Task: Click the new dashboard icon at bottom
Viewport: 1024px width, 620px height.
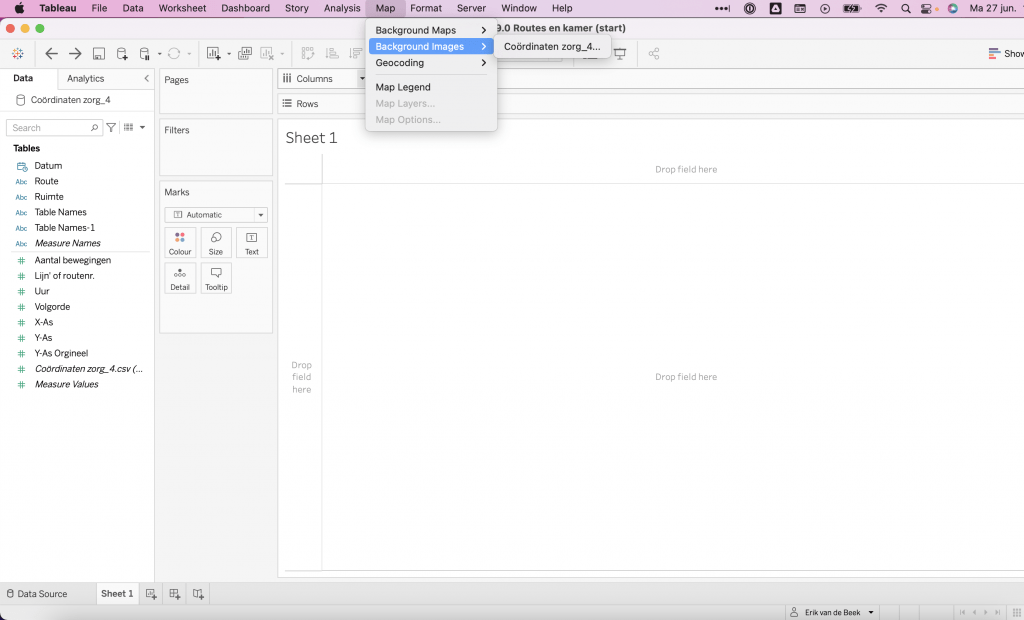Action: pyautogui.click(x=174, y=594)
